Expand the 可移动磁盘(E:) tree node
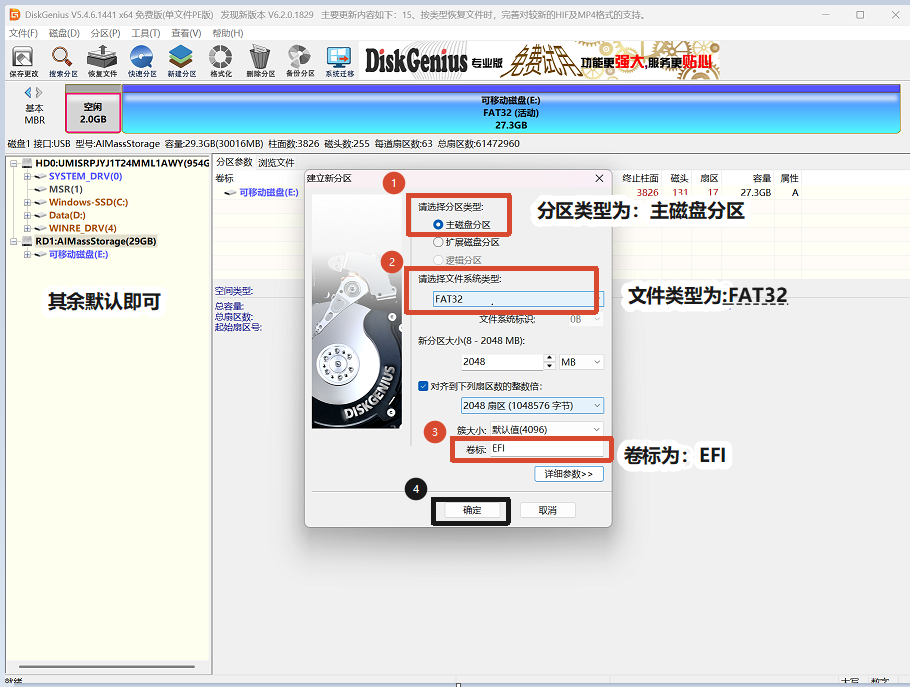Image resolution: width=910 pixels, height=687 pixels. 27,254
